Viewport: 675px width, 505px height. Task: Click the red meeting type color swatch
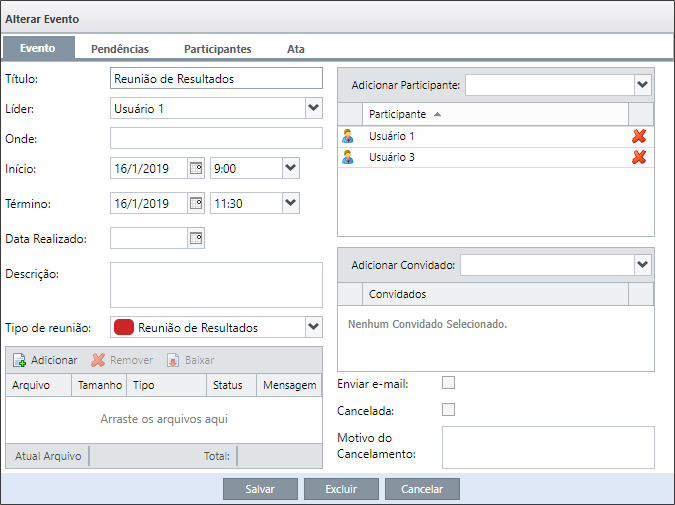124,327
